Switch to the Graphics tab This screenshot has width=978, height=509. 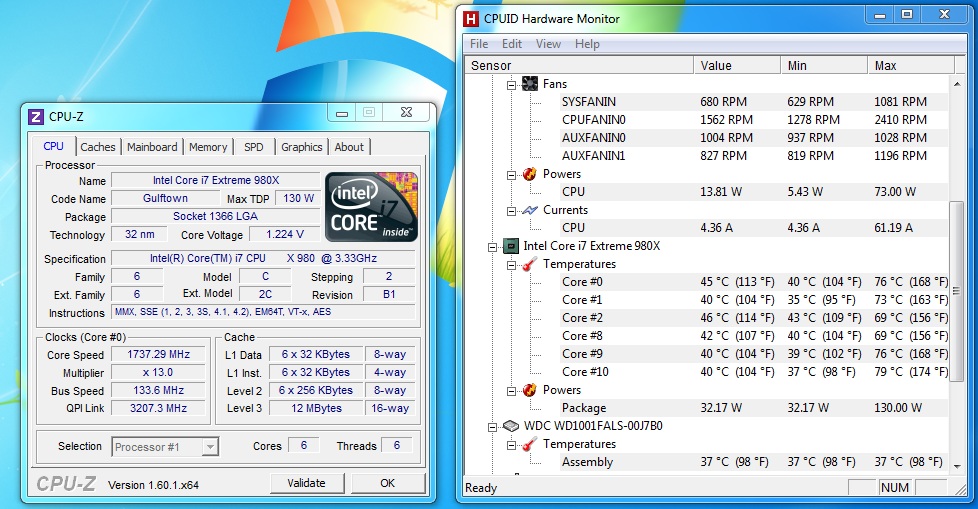(x=301, y=147)
